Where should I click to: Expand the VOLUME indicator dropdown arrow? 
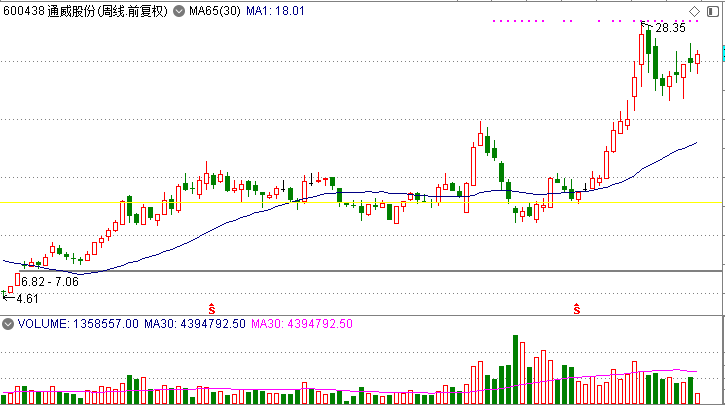click(x=8, y=324)
